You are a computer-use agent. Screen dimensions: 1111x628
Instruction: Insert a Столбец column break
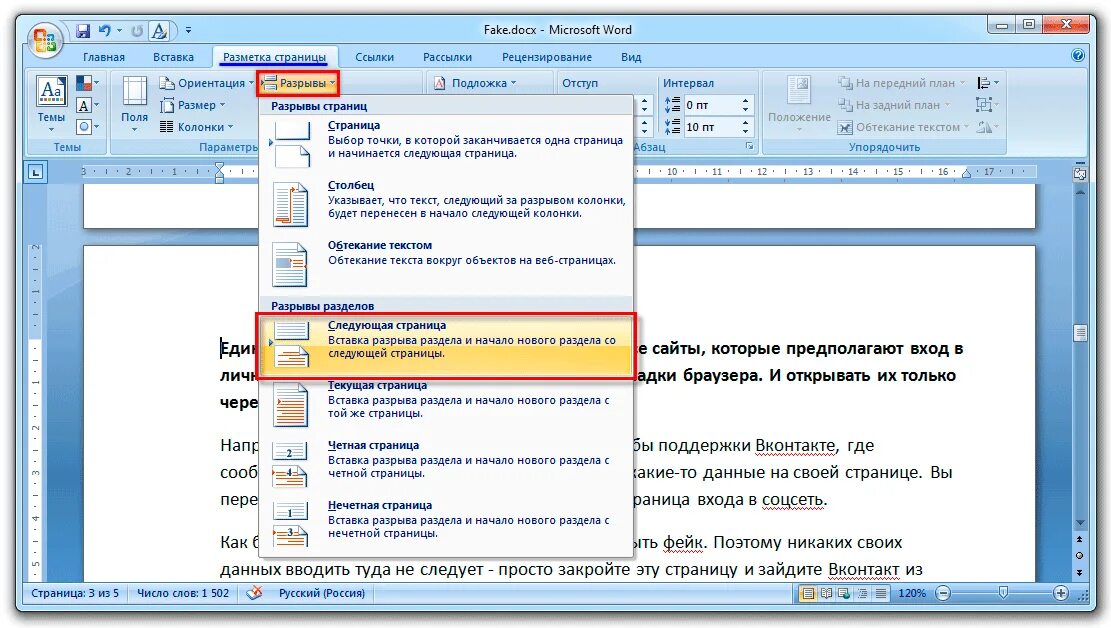pos(446,205)
